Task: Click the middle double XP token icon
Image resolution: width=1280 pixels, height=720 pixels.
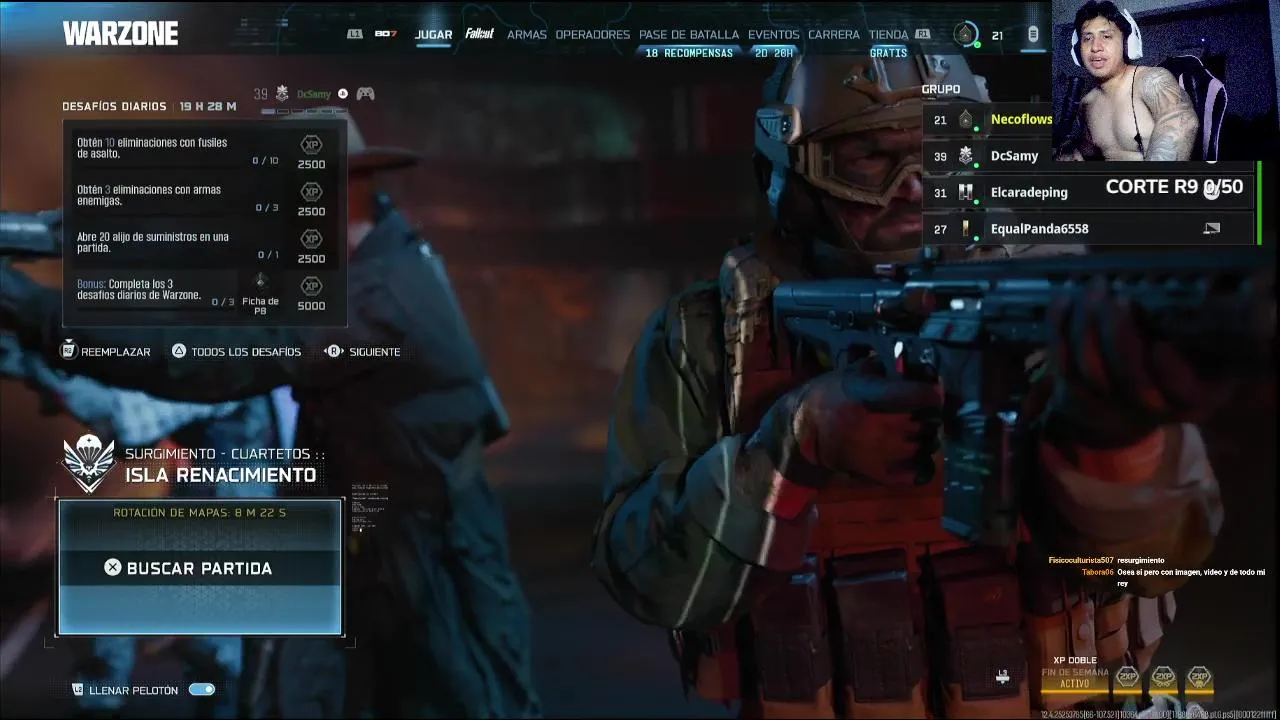Action: click(x=1163, y=678)
